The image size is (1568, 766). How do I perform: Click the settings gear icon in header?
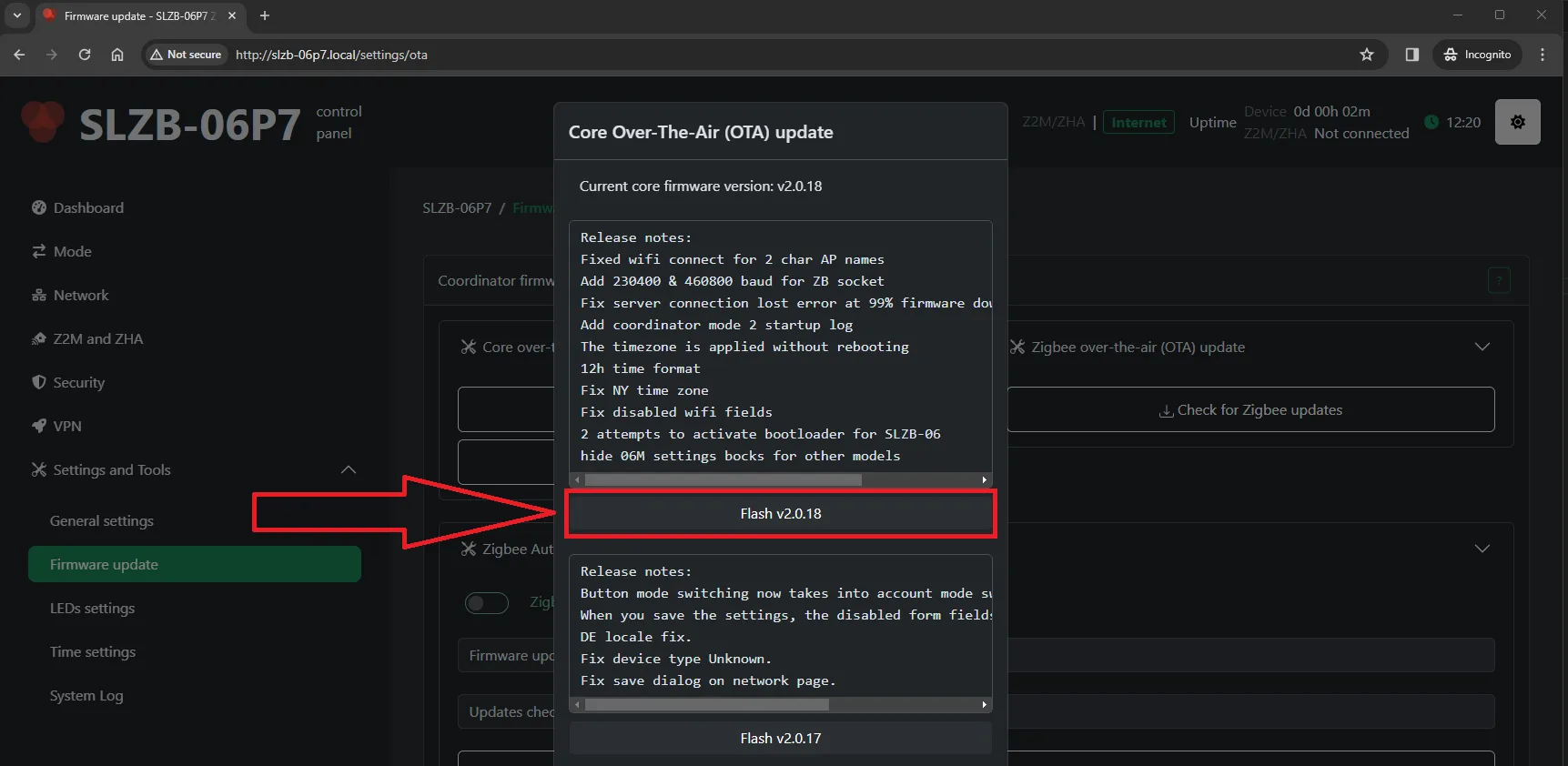[x=1517, y=122]
